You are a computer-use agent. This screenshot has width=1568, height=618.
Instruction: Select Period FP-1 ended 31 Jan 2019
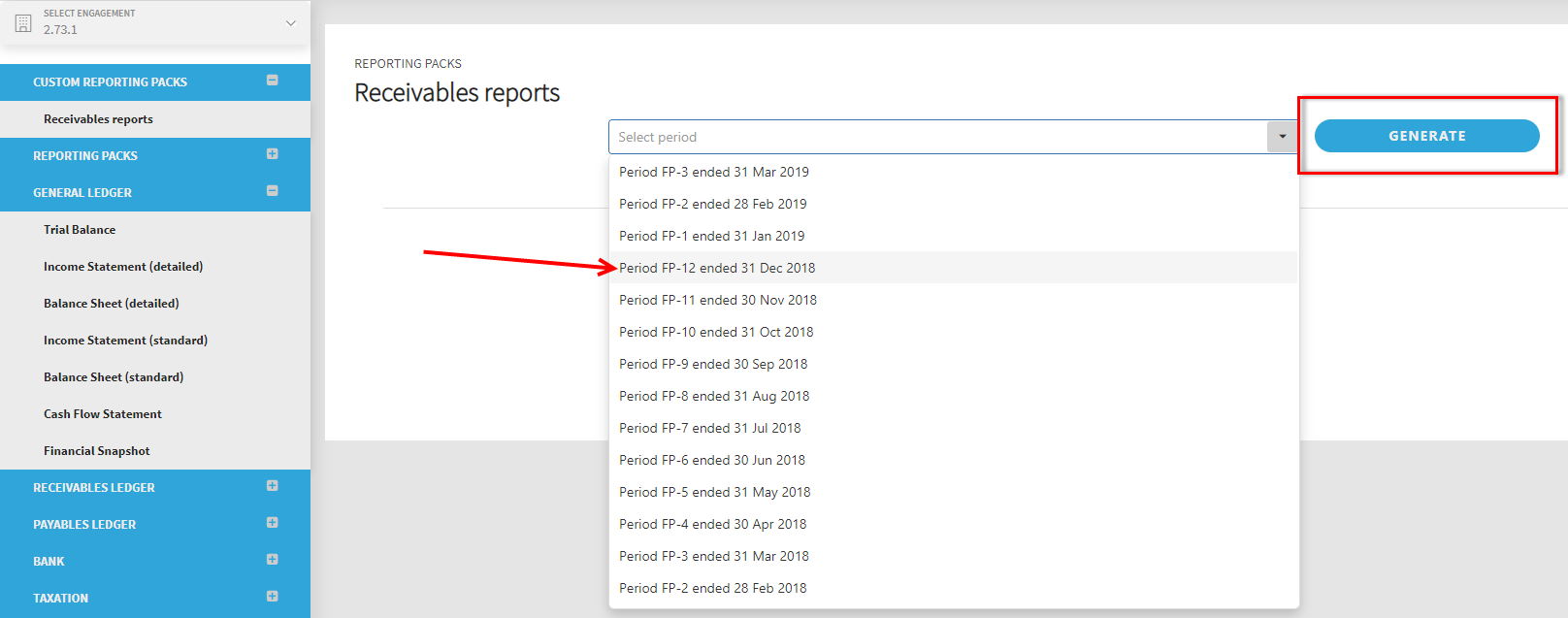[x=954, y=236]
